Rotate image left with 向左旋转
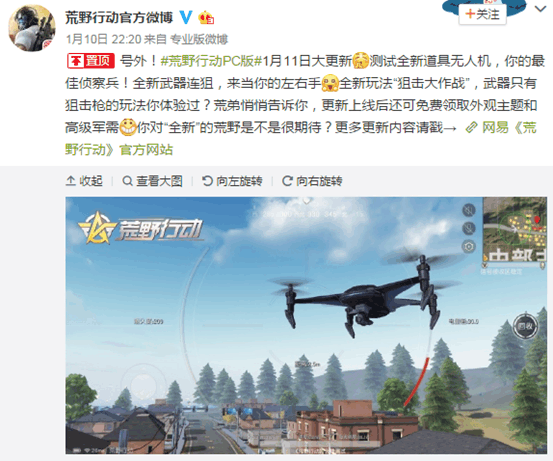Viewport: 553px width, 461px height. pos(232,181)
